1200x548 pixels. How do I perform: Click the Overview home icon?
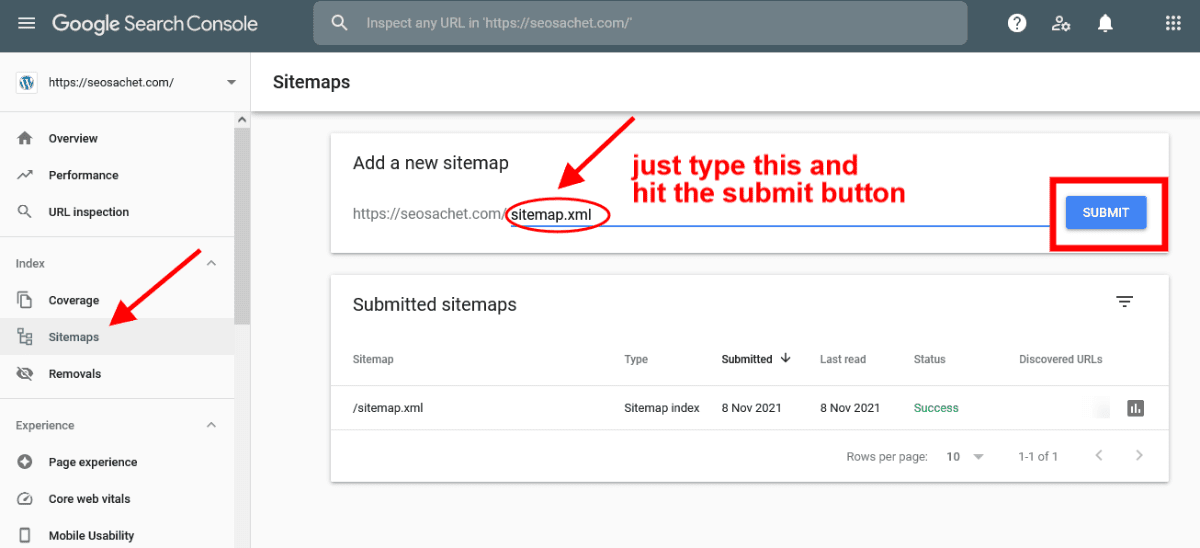(x=25, y=138)
